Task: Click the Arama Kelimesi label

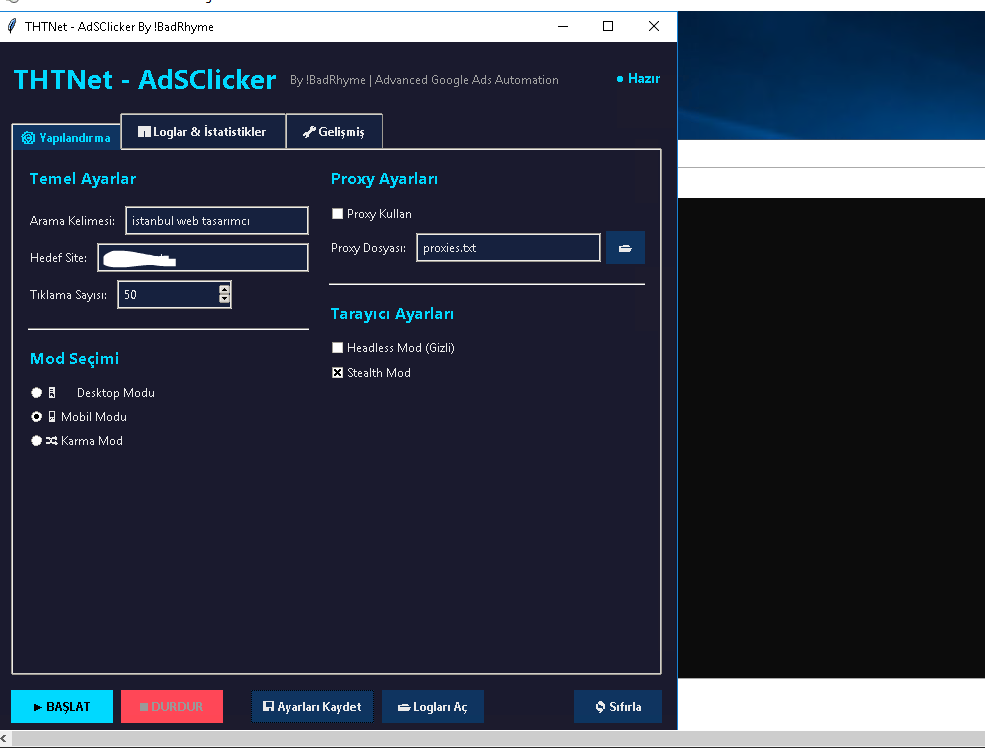Action: (72, 220)
